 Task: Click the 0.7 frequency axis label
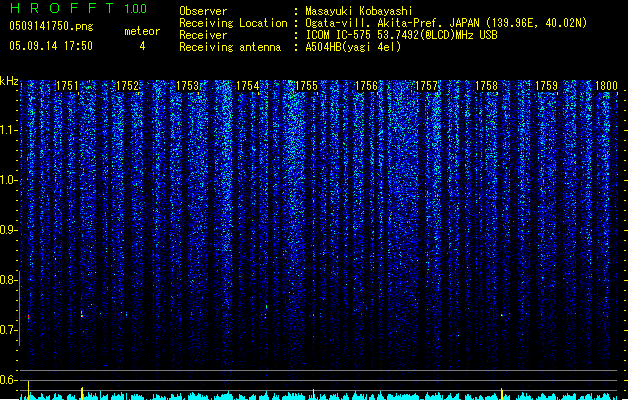point(8,330)
